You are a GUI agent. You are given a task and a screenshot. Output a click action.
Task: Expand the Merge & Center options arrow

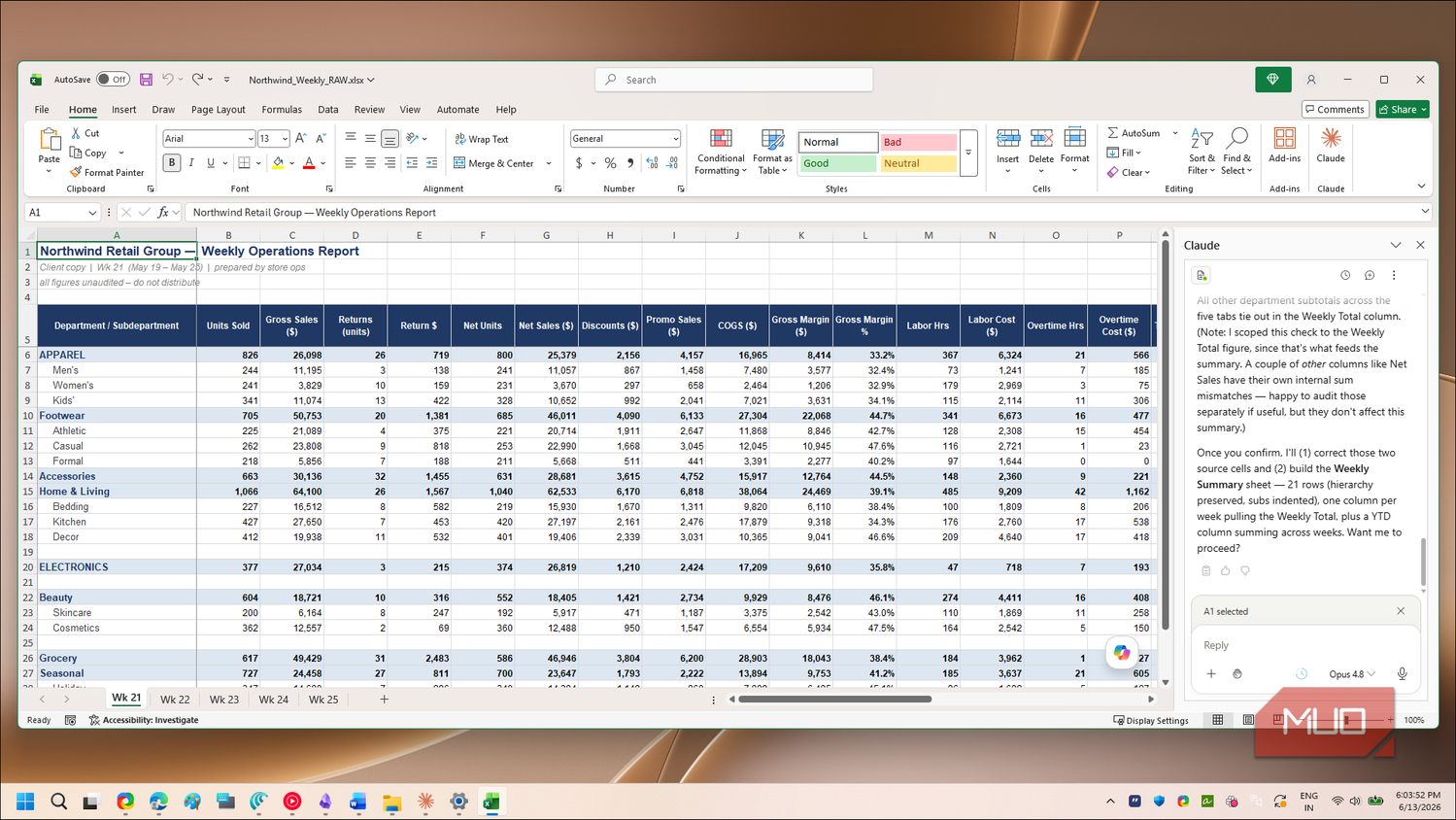click(549, 163)
